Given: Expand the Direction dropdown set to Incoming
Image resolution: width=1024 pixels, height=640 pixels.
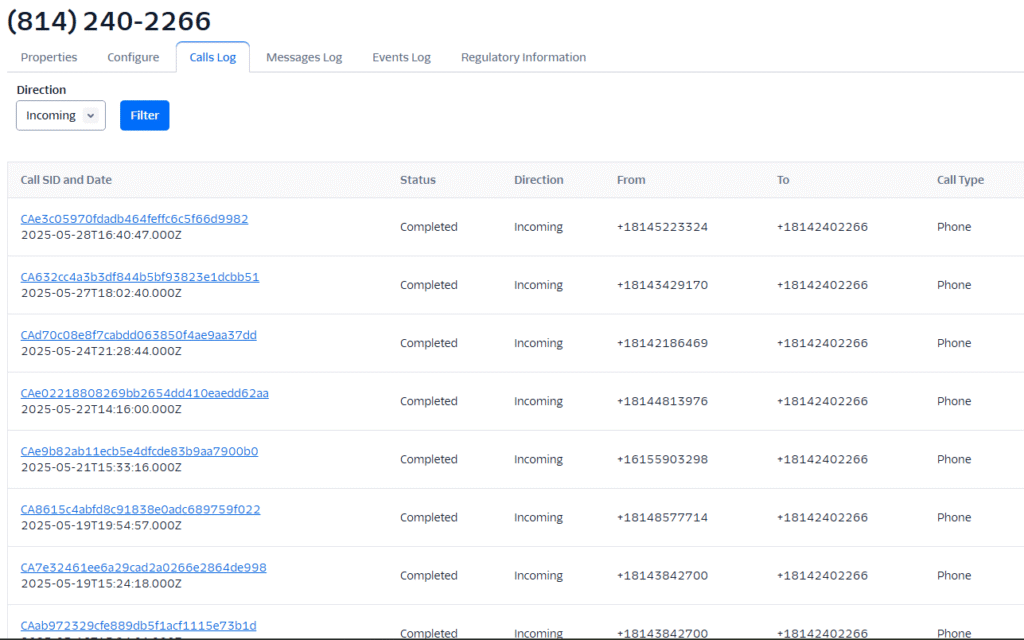Looking at the screenshot, I should 61,116.
